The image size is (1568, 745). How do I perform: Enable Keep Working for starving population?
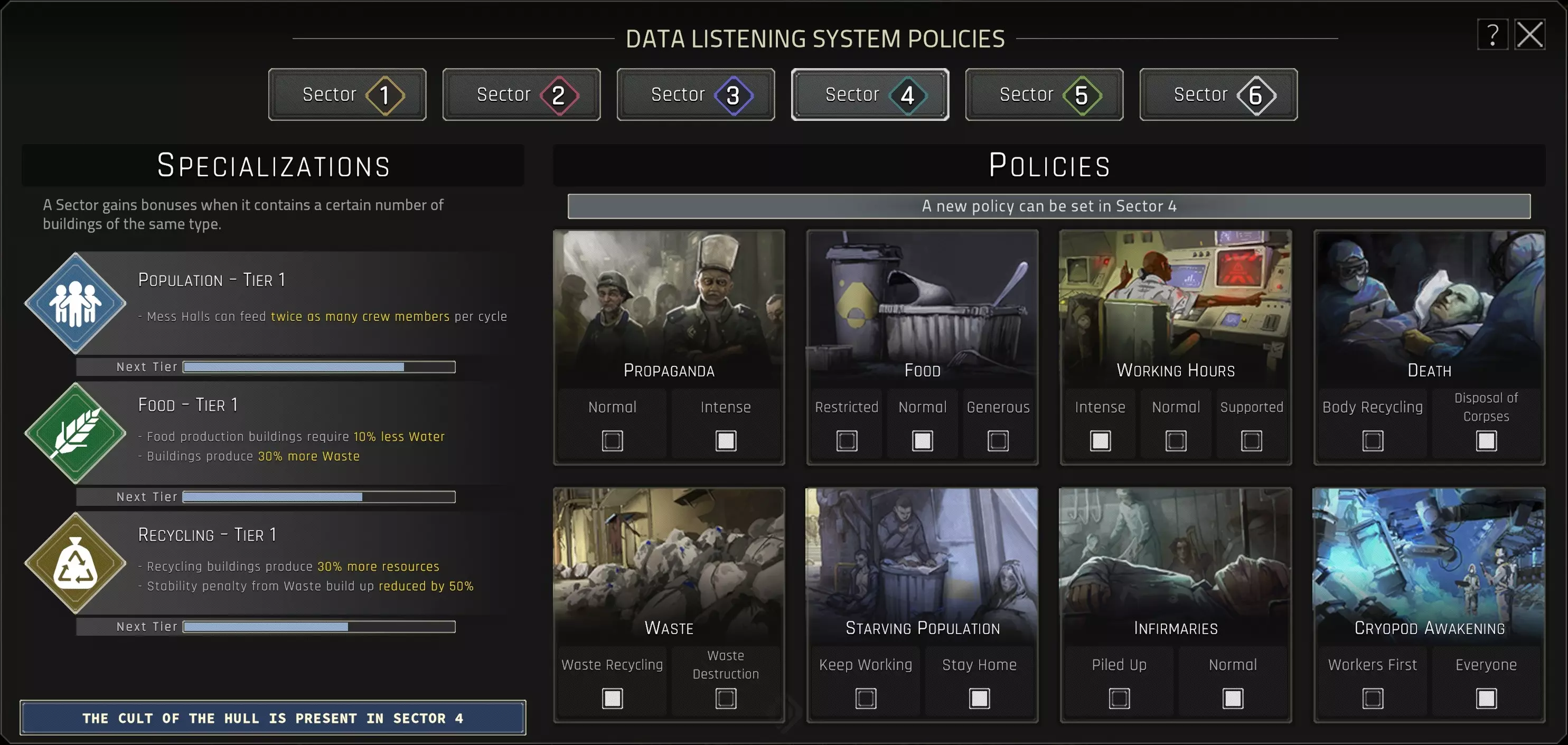click(865, 697)
